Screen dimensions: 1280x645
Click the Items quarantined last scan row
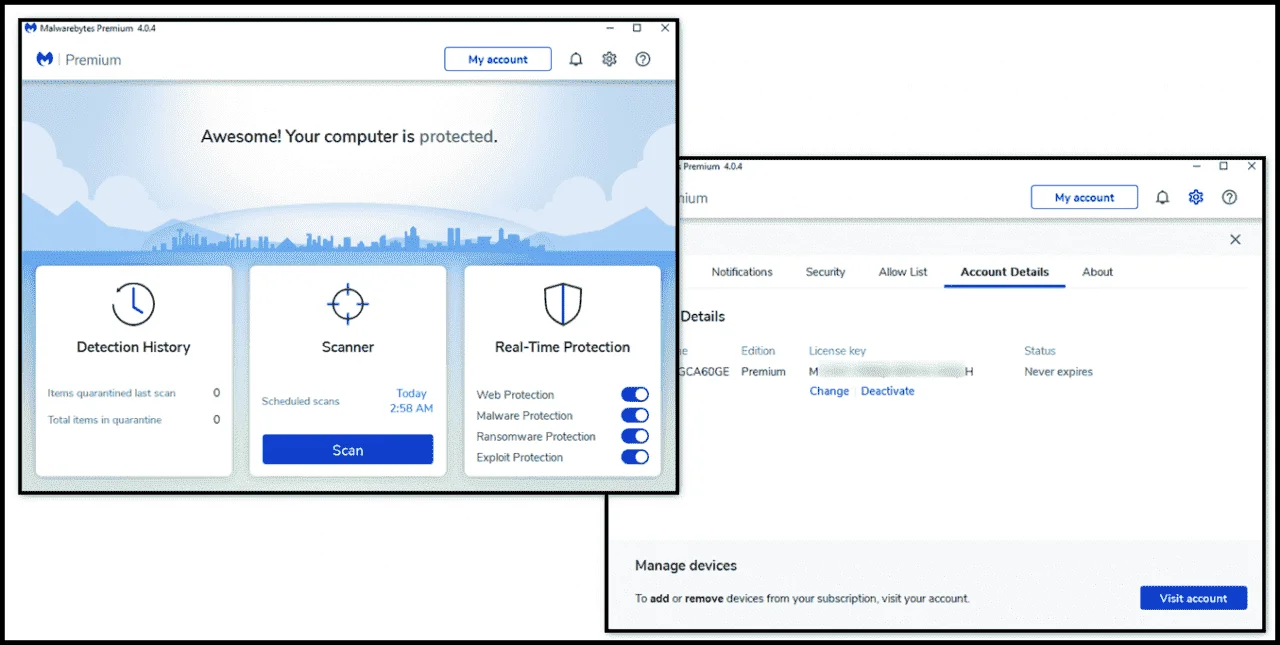coord(134,393)
